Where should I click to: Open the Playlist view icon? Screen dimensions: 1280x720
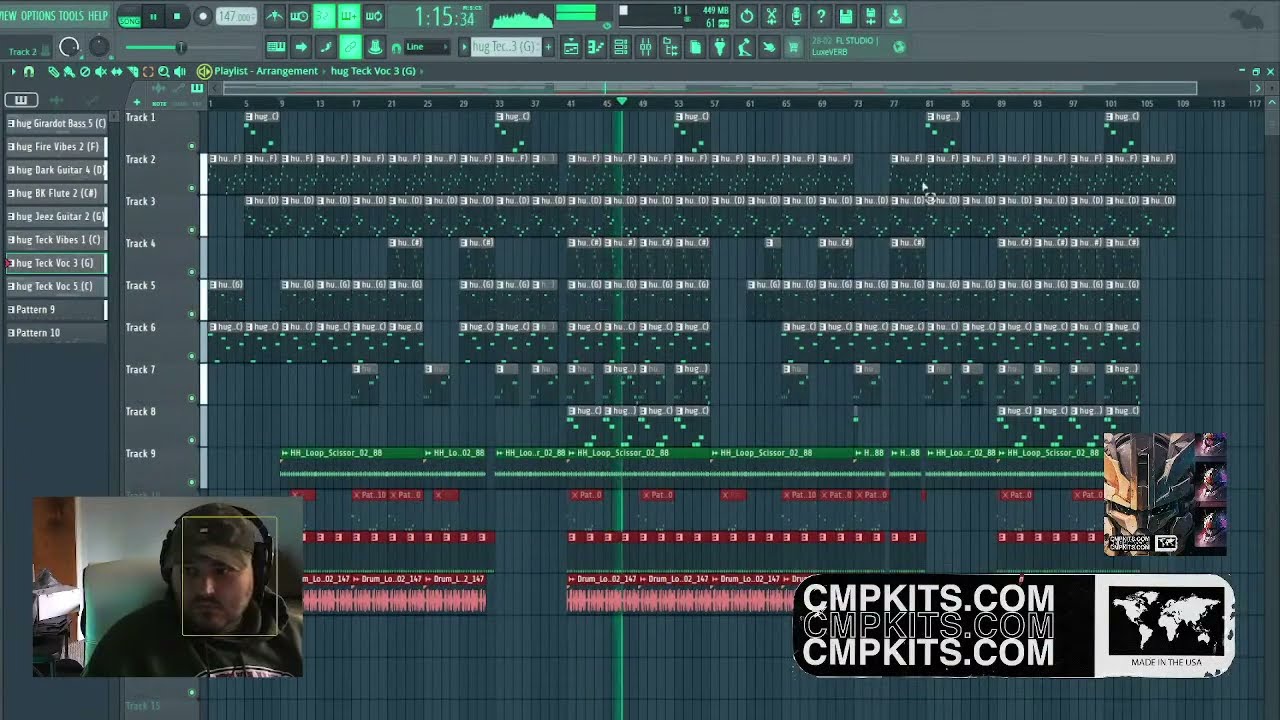point(571,47)
